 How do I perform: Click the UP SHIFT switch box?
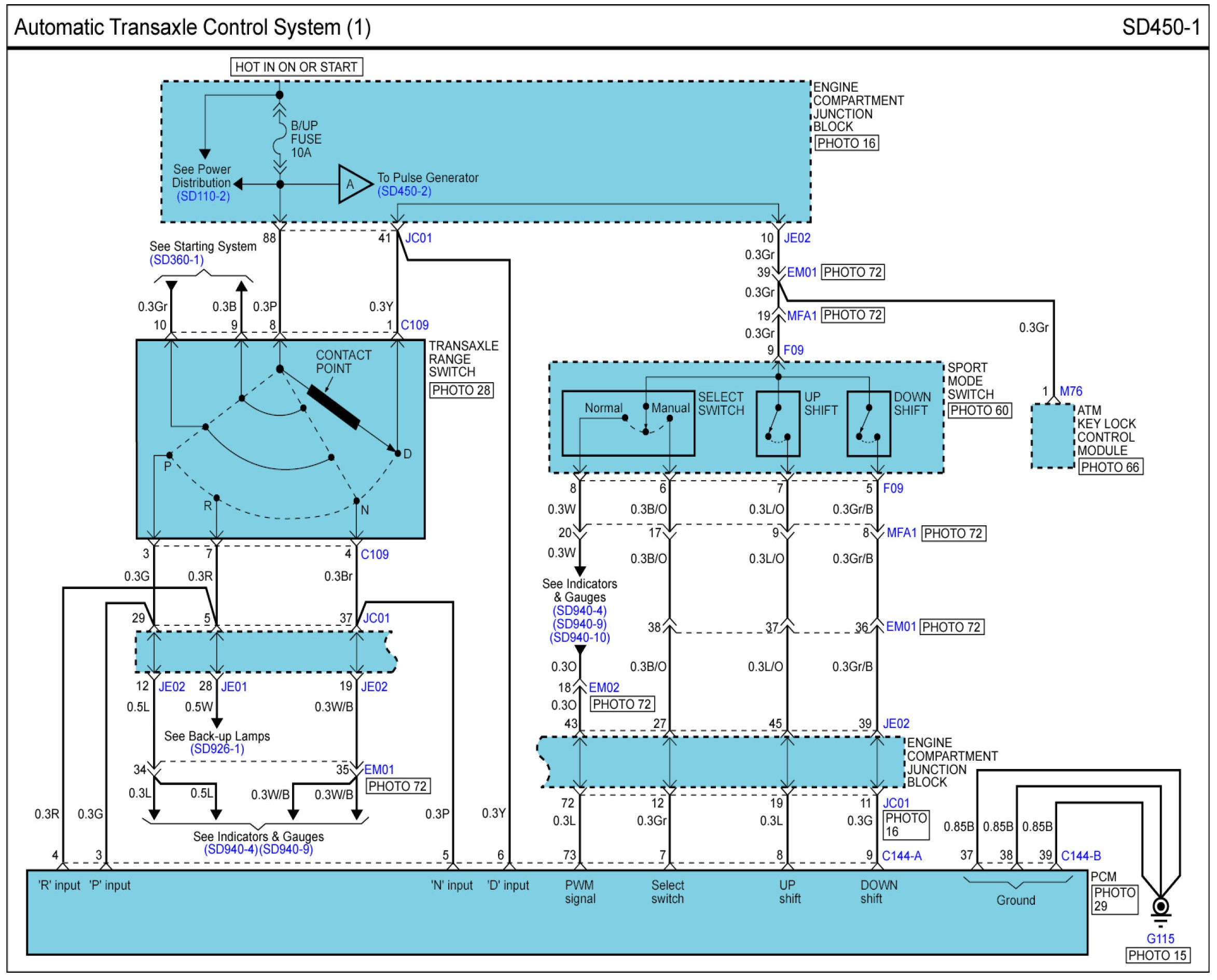click(x=778, y=424)
